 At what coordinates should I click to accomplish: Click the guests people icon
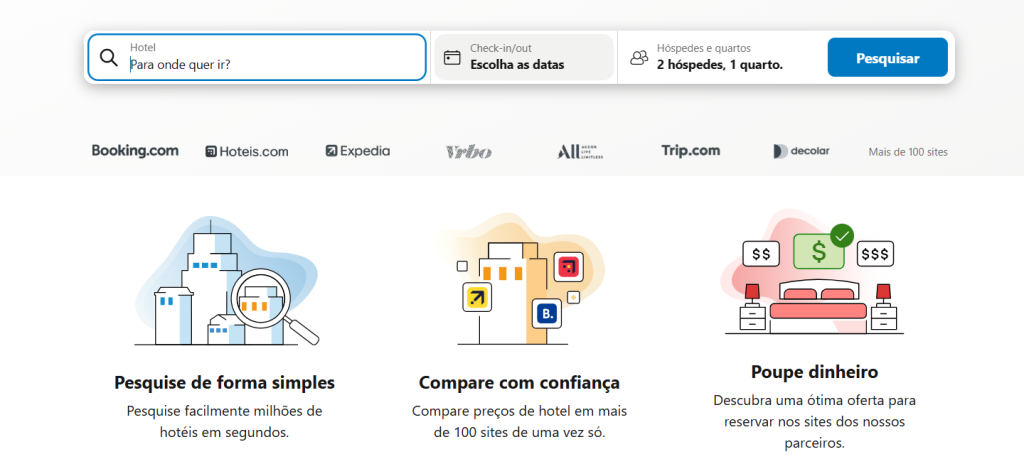pyautogui.click(x=639, y=57)
